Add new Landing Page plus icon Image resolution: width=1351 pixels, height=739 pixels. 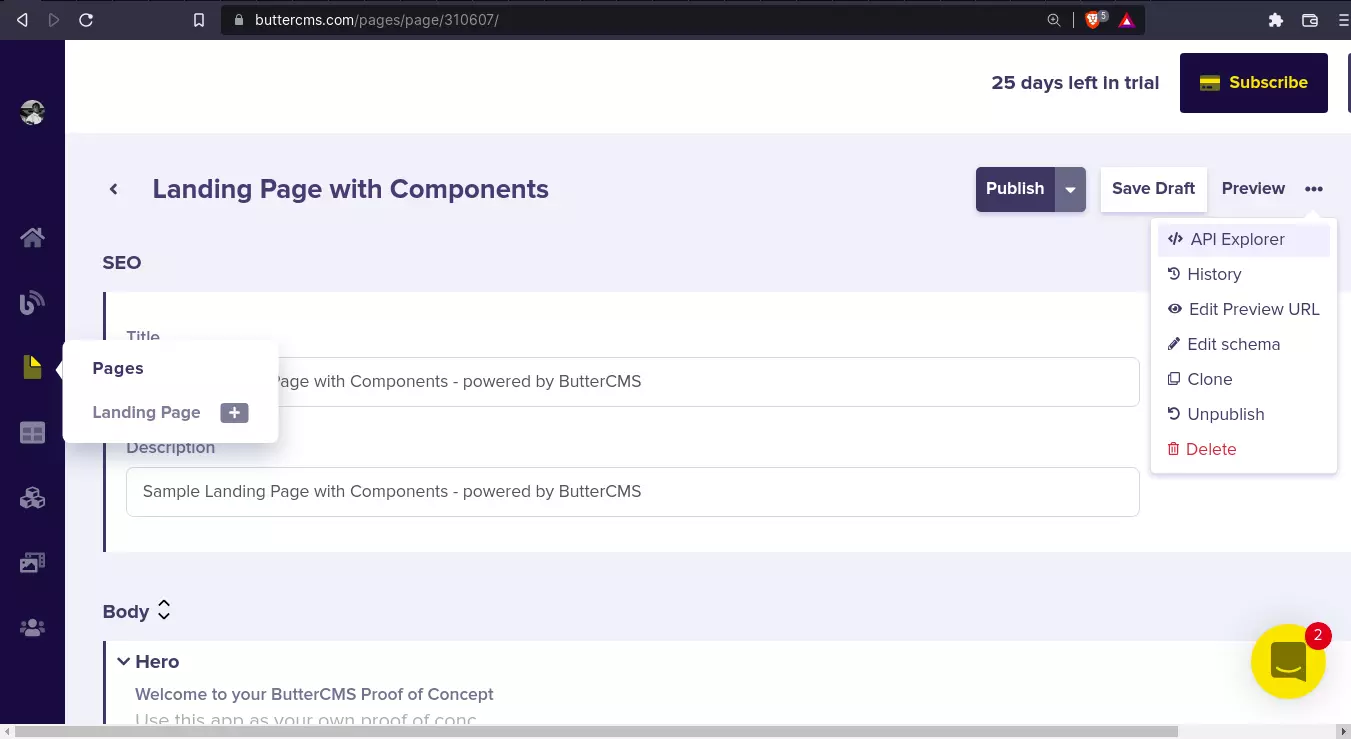point(234,412)
